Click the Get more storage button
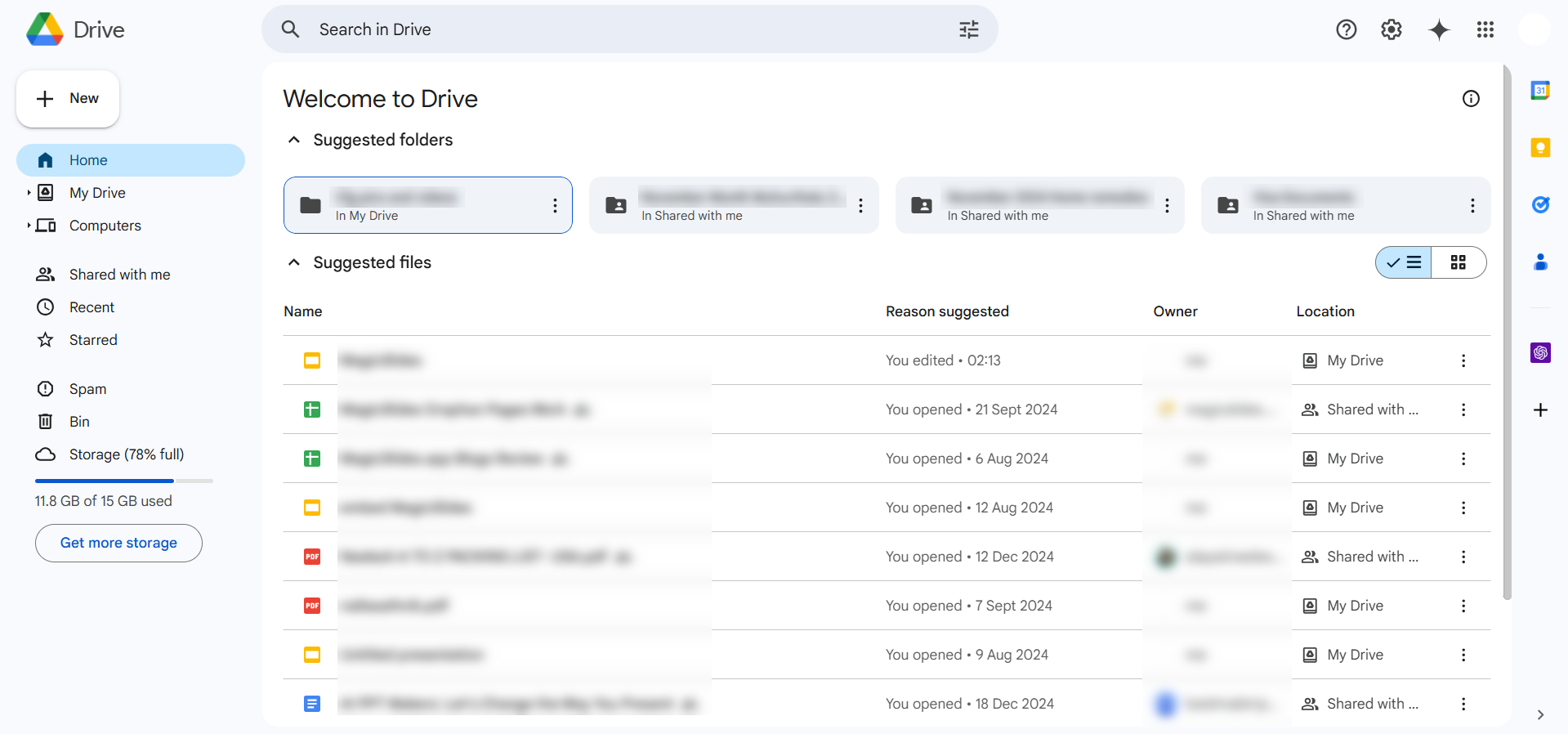 [x=118, y=543]
